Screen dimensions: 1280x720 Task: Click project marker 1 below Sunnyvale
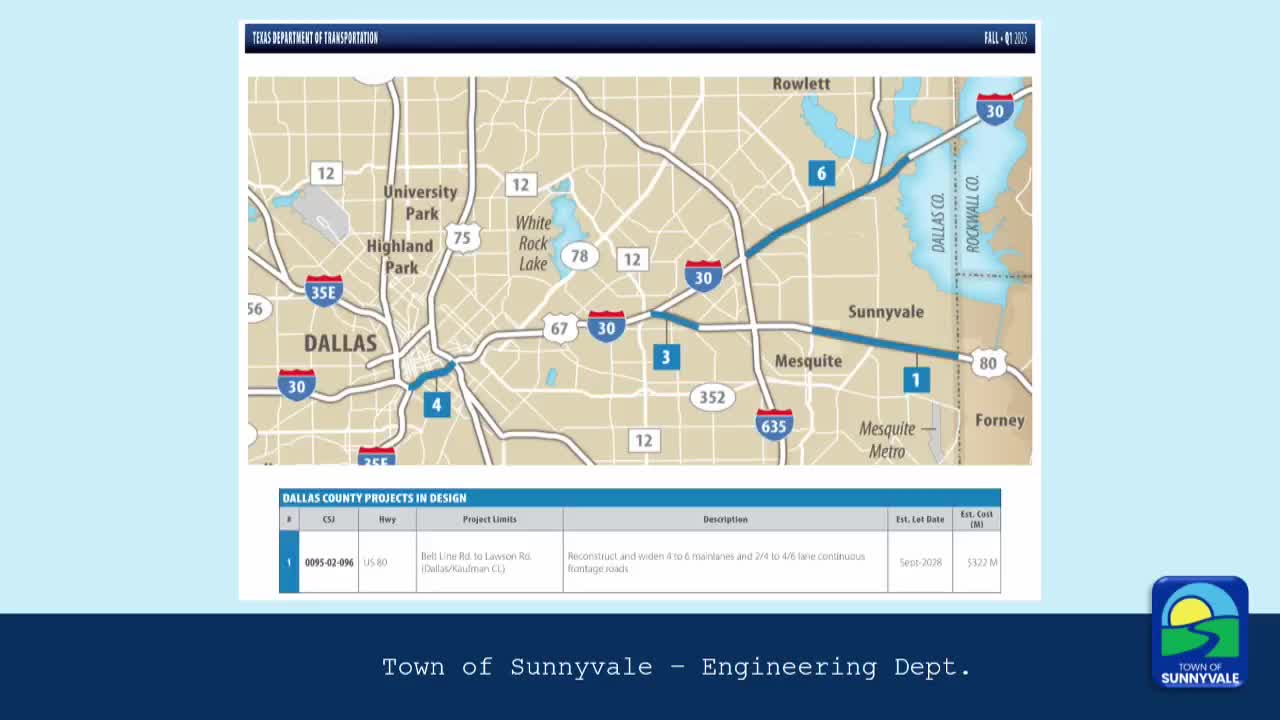coord(916,380)
